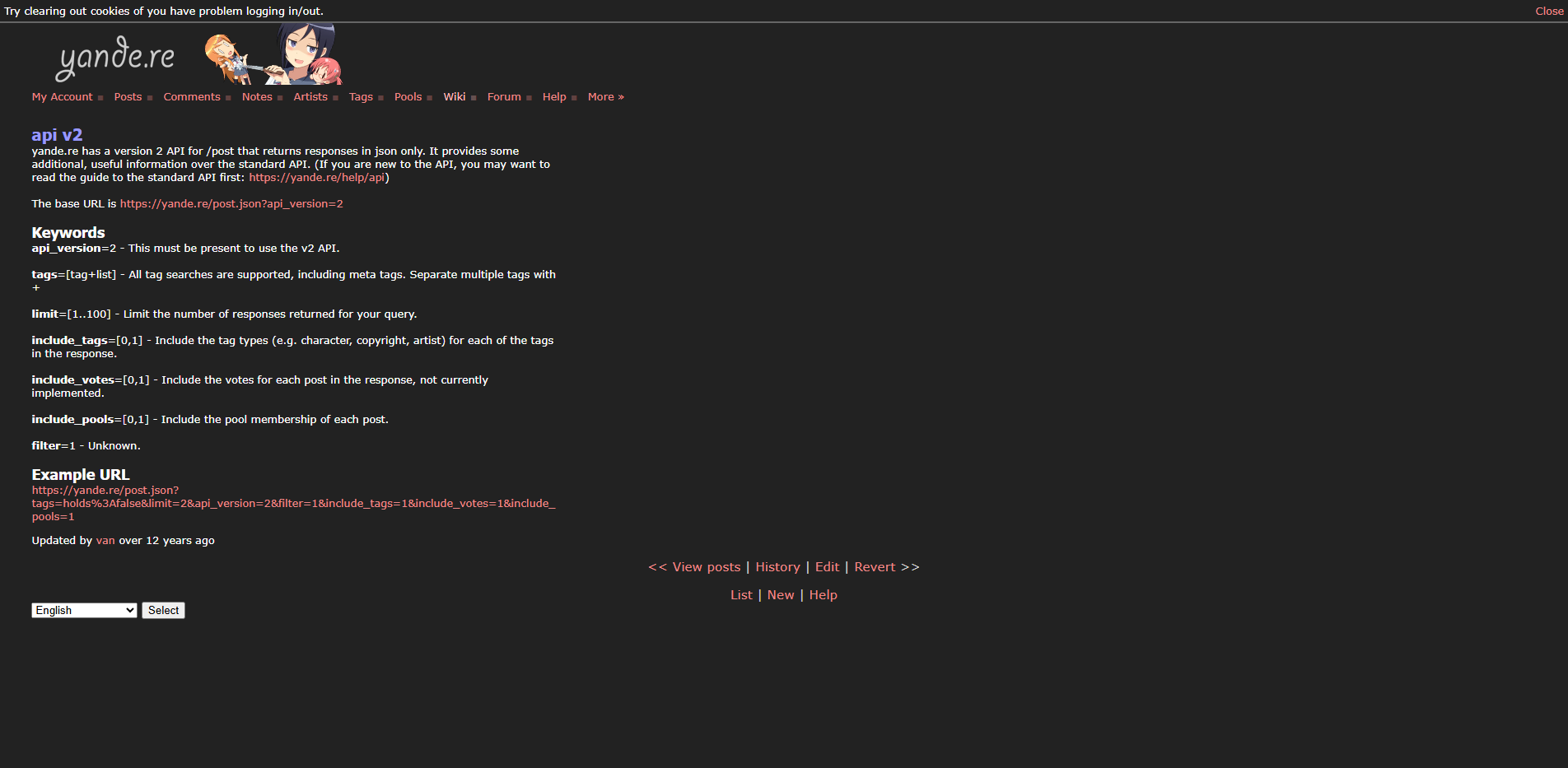Open the Wiki menu

[455, 96]
